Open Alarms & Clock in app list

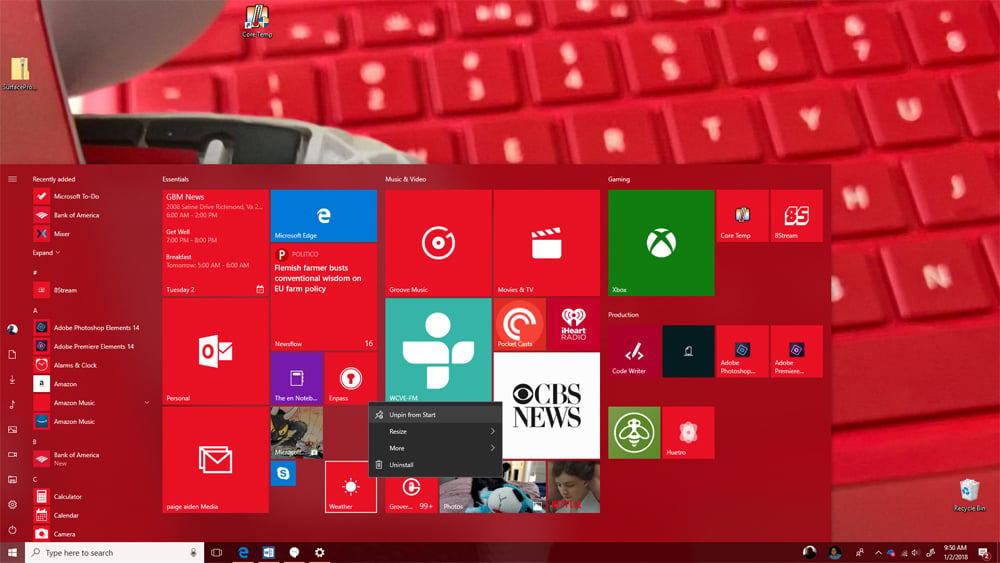[92, 365]
